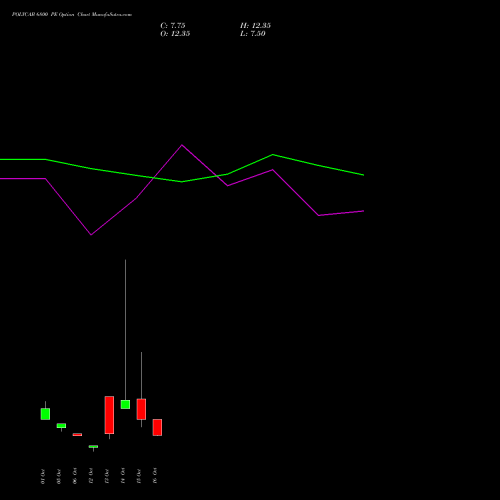Click the "06 Oct" date axis label

[75, 476]
